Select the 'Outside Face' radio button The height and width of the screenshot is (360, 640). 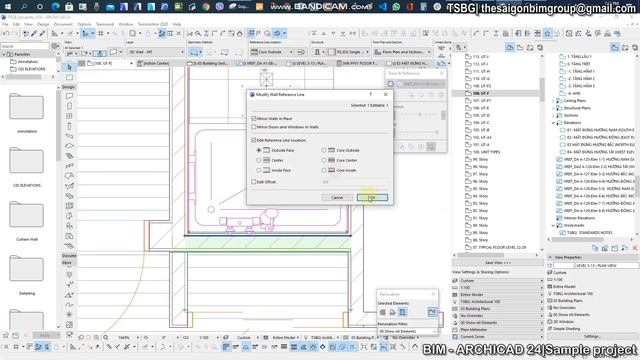(x=259, y=150)
